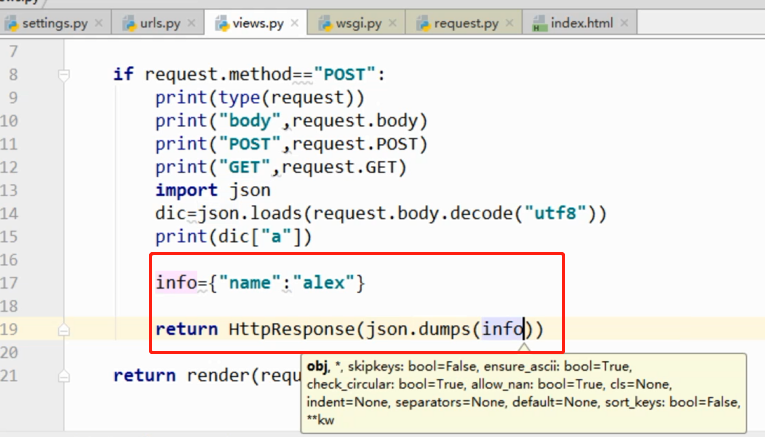Close the wsgi.py tab
Image resolution: width=765 pixels, height=437 pixels.
[x=392, y=23]
